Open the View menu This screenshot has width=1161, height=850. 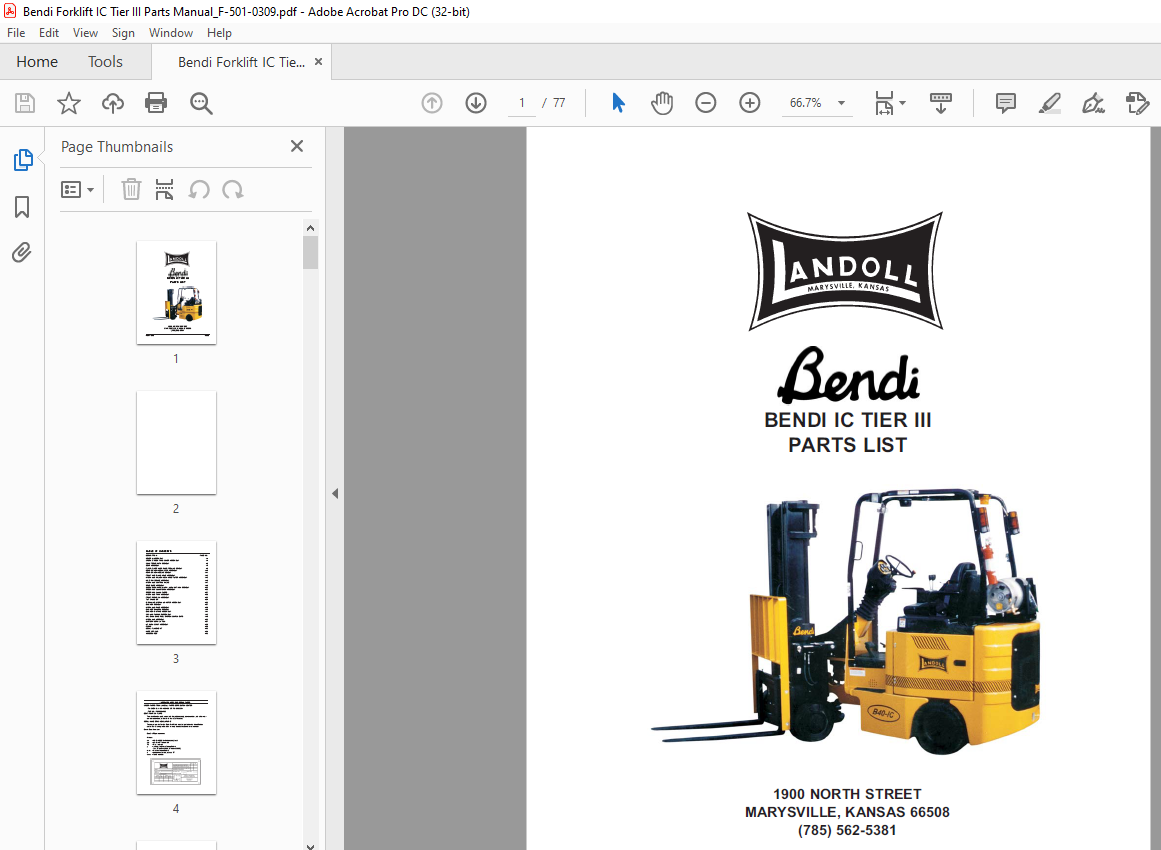click(x=85, y=33)
